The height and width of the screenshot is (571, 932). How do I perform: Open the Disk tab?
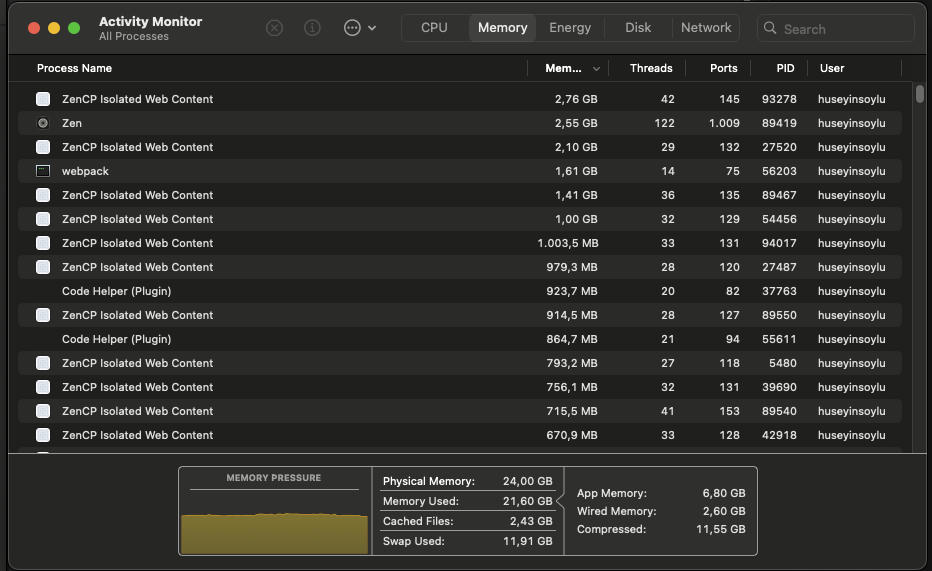click(638, 28)
